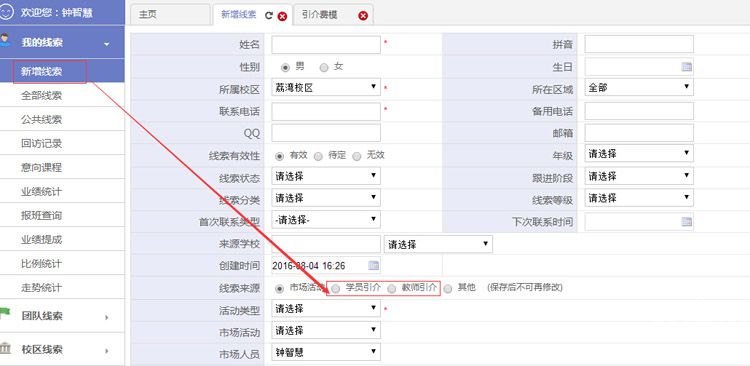
Task: Select the 男 gender radio button
Action: [286, 68]
